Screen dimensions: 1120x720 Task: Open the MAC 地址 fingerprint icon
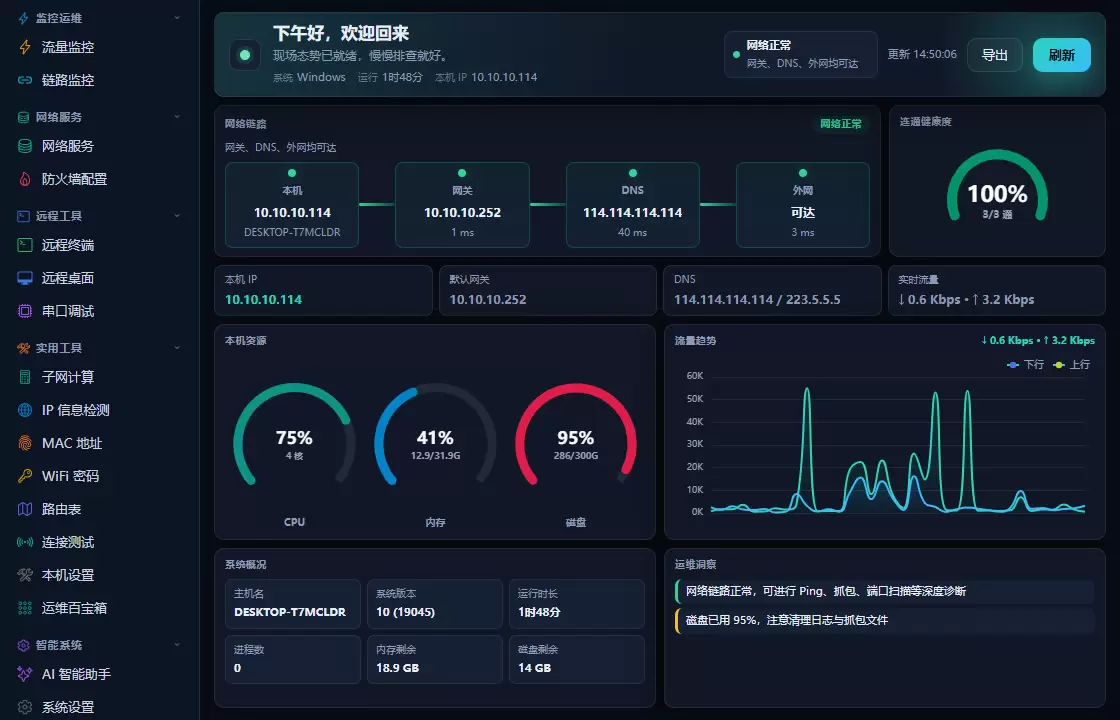pos(25,443)
